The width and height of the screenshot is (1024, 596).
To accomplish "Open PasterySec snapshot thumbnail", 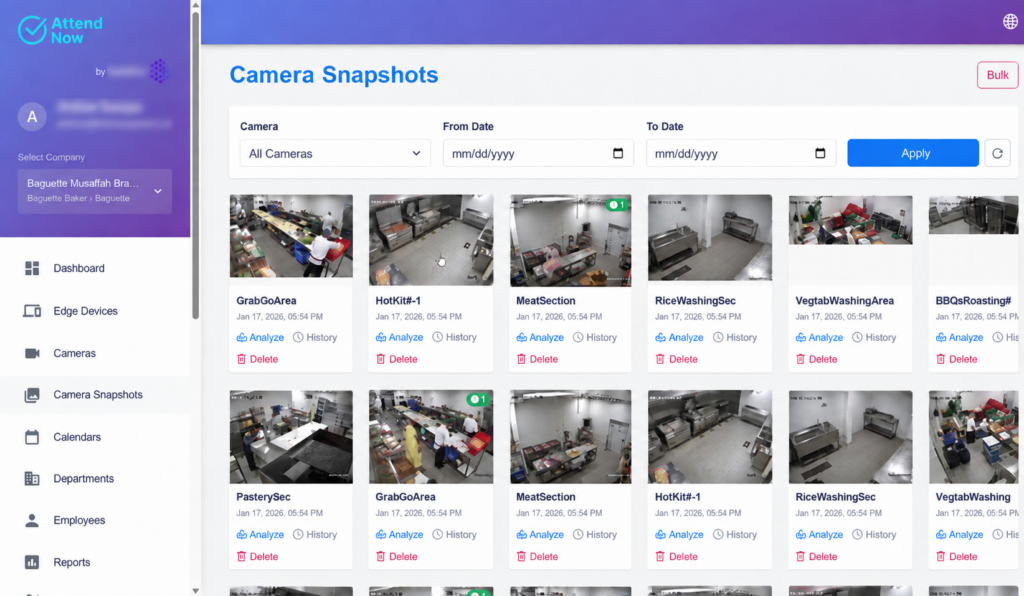I will pos(291,437).
